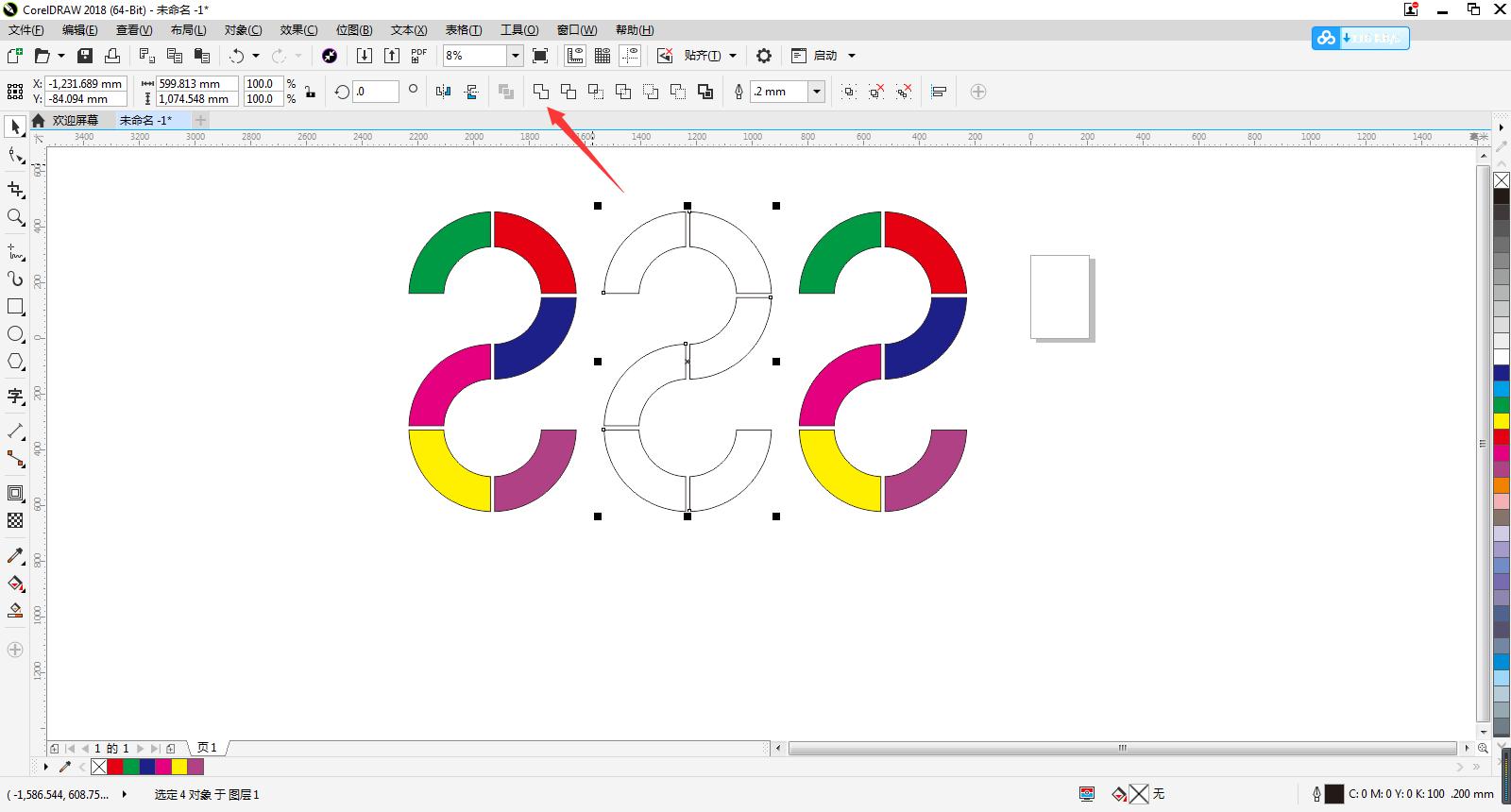Toggle the lock ratio padlock

click(310, 92)
